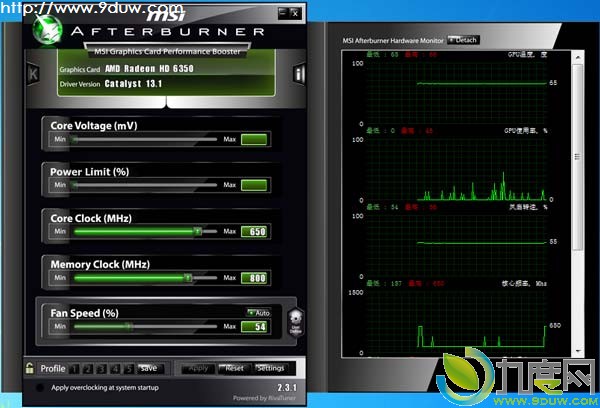600x408 pixels.
Task: Click the Core Clock value field 650
Action: pyautogui.click(x=254, y=232)
